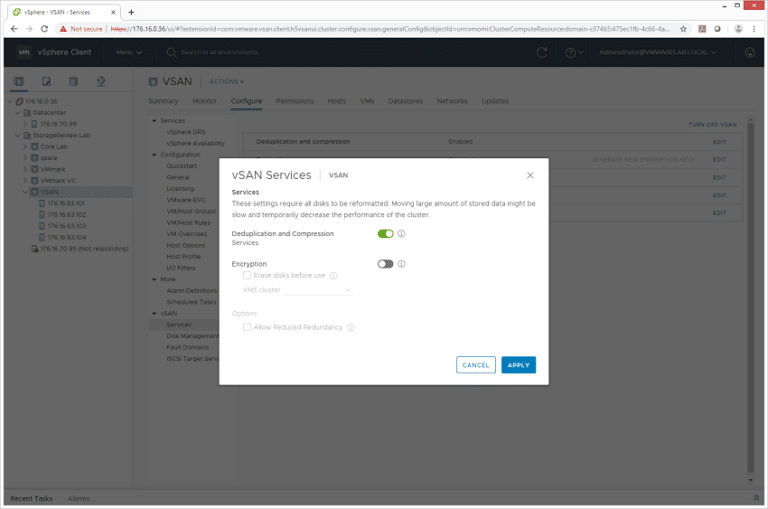Open the Help question-mark menu
Screen dimensions: 768x509
click(574, 52)
